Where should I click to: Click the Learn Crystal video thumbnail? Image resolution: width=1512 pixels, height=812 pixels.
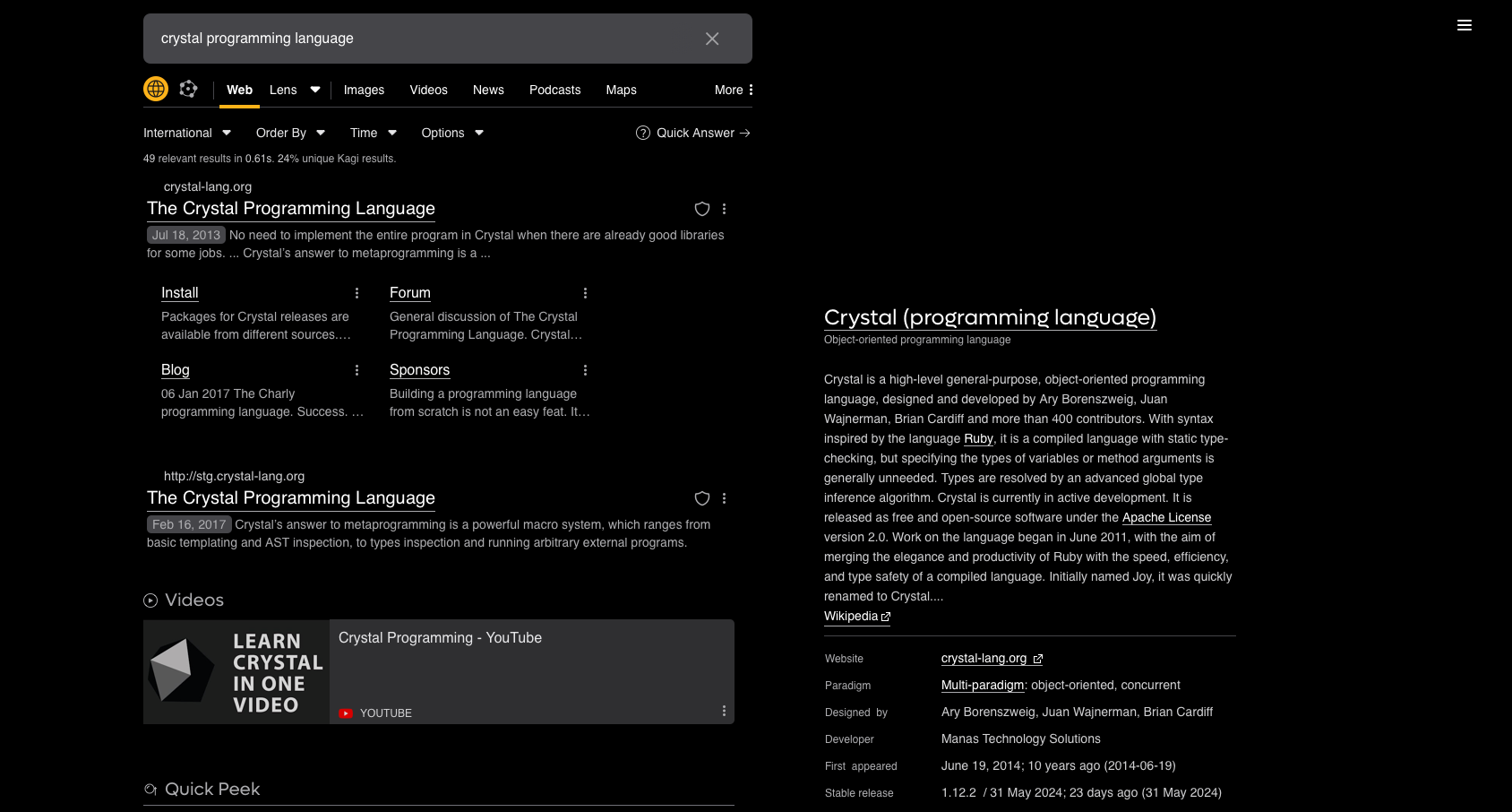(236, 672)
